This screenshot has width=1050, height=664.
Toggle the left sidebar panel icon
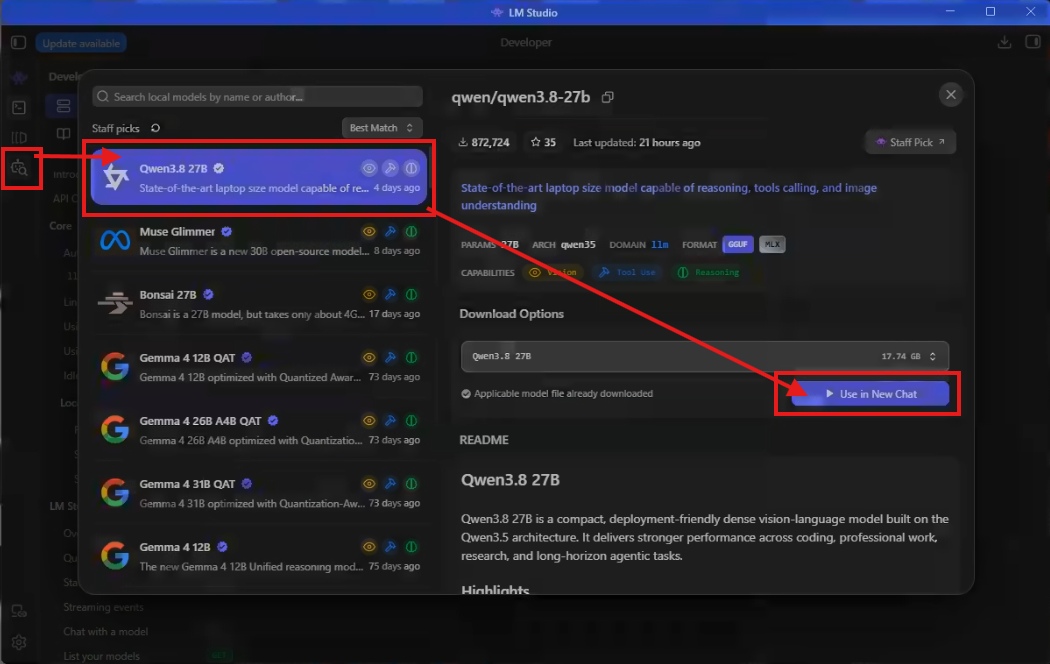coord(19,43)
